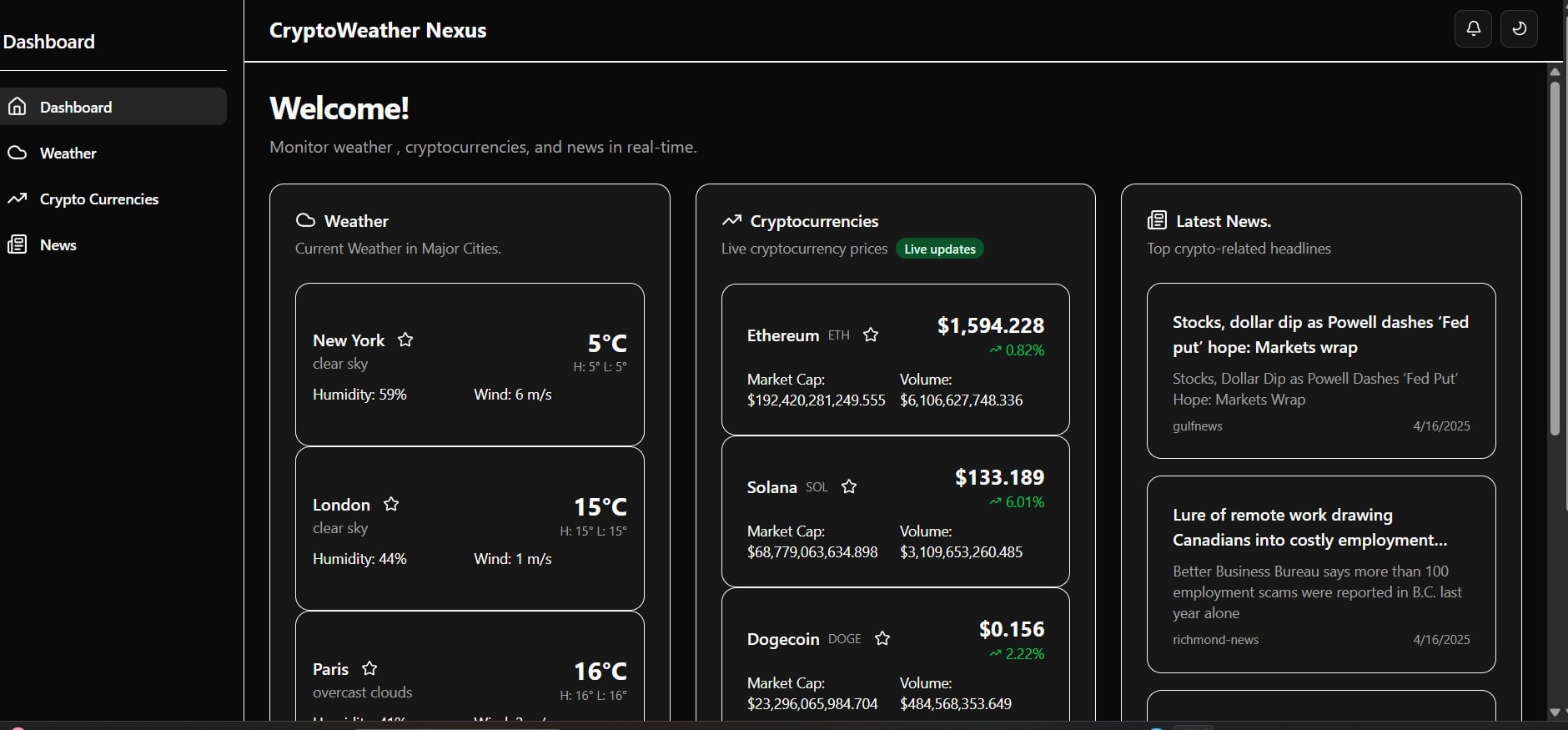Star Dogecoin as a favorite coin
The image size is (1568, 730).
[882, 638]
